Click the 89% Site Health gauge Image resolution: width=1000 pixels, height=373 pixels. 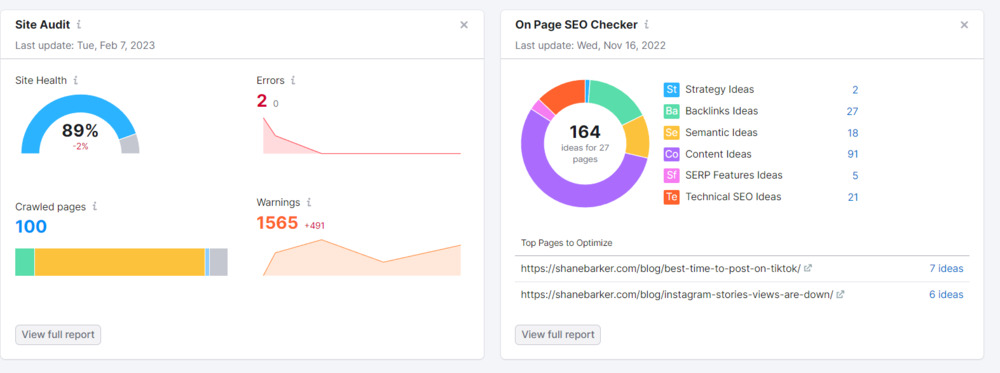[x=80, y=124]
